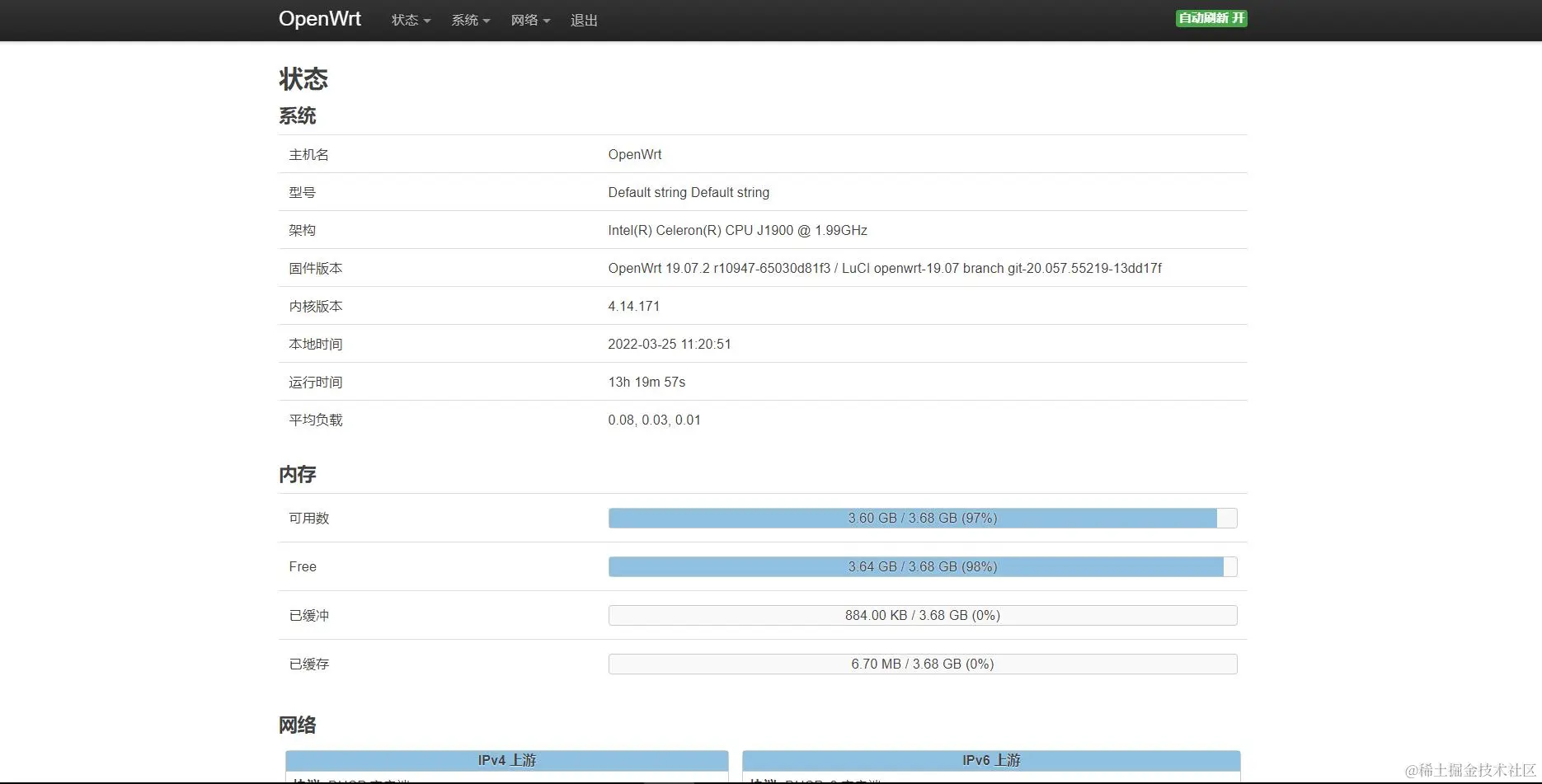Click the Free memory row label
1542x784 pixels.
(x=303, y=566)
